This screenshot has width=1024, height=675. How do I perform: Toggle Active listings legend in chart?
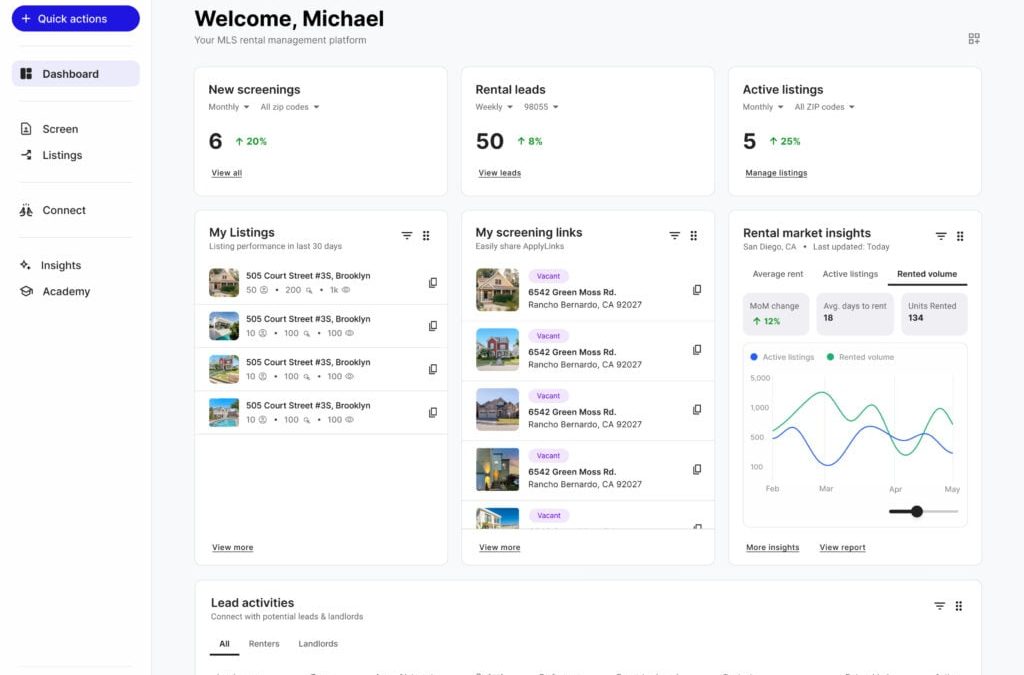tap(782, 357)
